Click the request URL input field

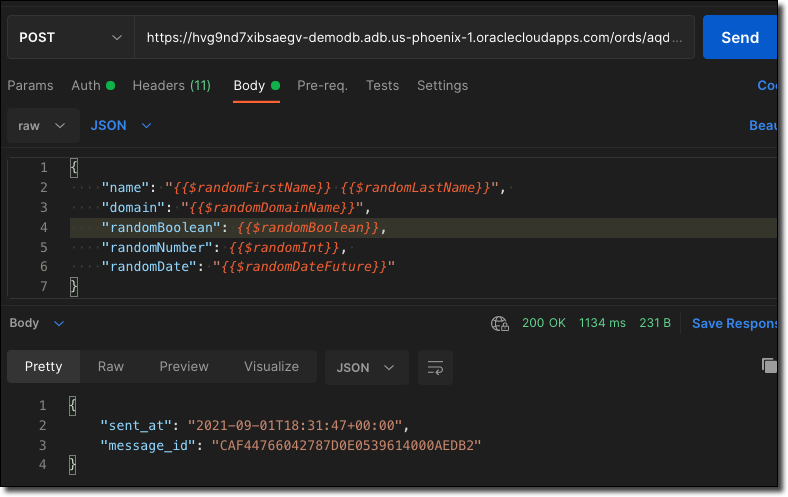pos(415,37)
